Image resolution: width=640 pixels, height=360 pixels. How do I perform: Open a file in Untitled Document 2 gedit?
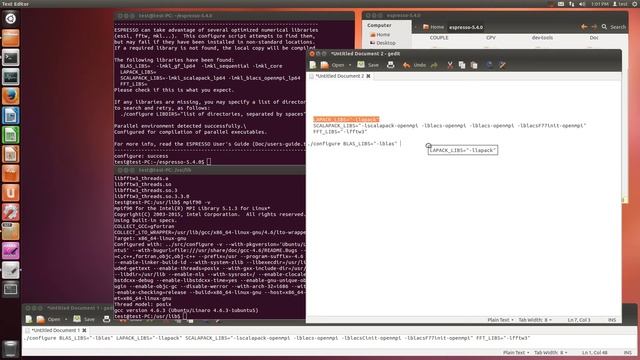334,65
